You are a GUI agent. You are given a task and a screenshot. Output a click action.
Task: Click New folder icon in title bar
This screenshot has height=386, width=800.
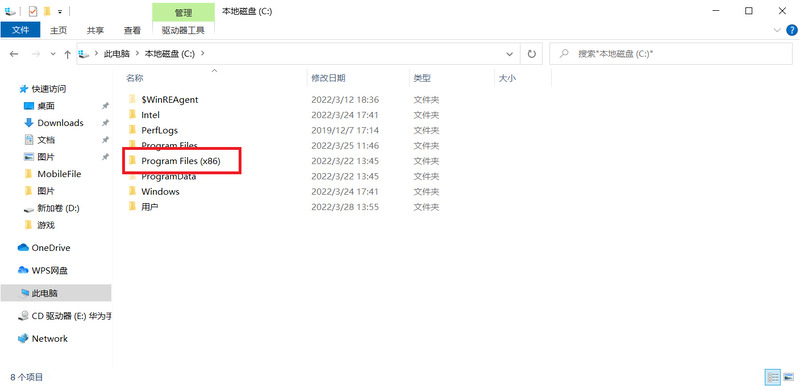coord(47,11)
